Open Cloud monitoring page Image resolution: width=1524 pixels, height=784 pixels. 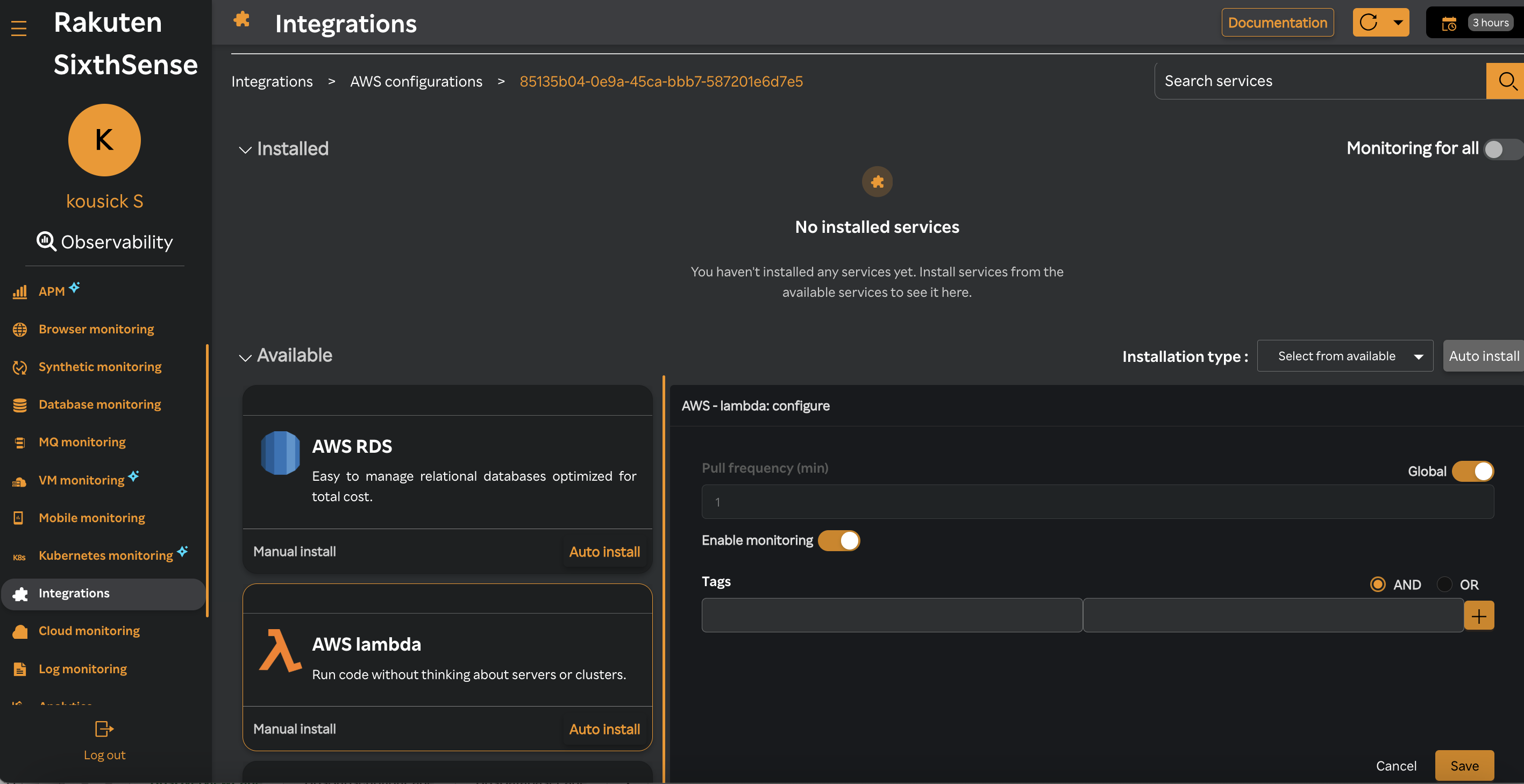pyautogui.click(x=89, y=631)
